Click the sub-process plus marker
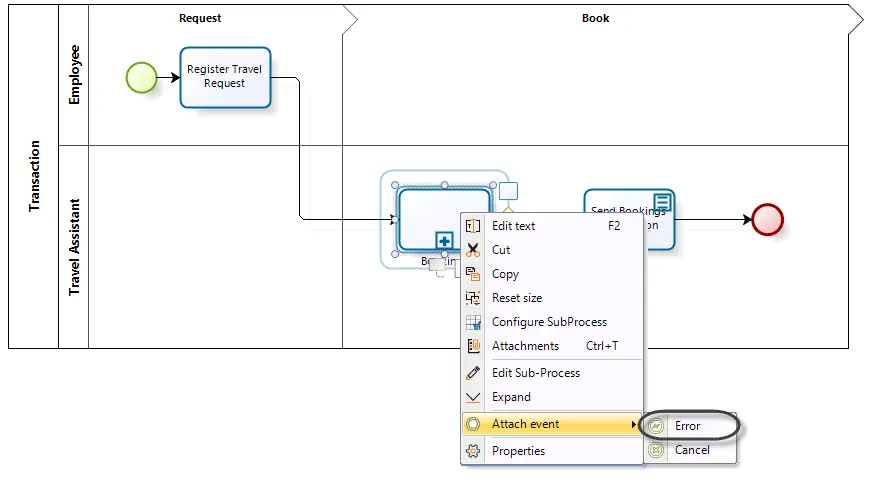 click(444, 240)
